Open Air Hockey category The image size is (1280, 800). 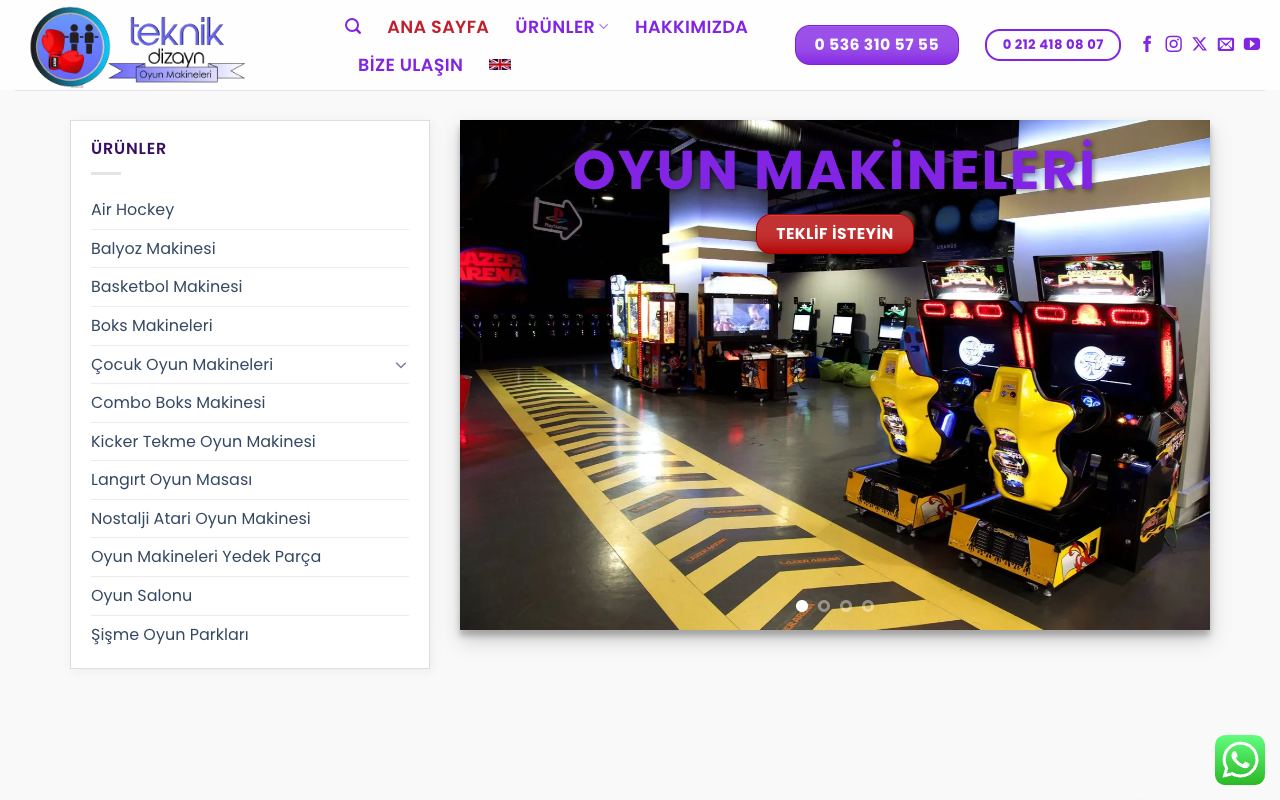point(132,210)
